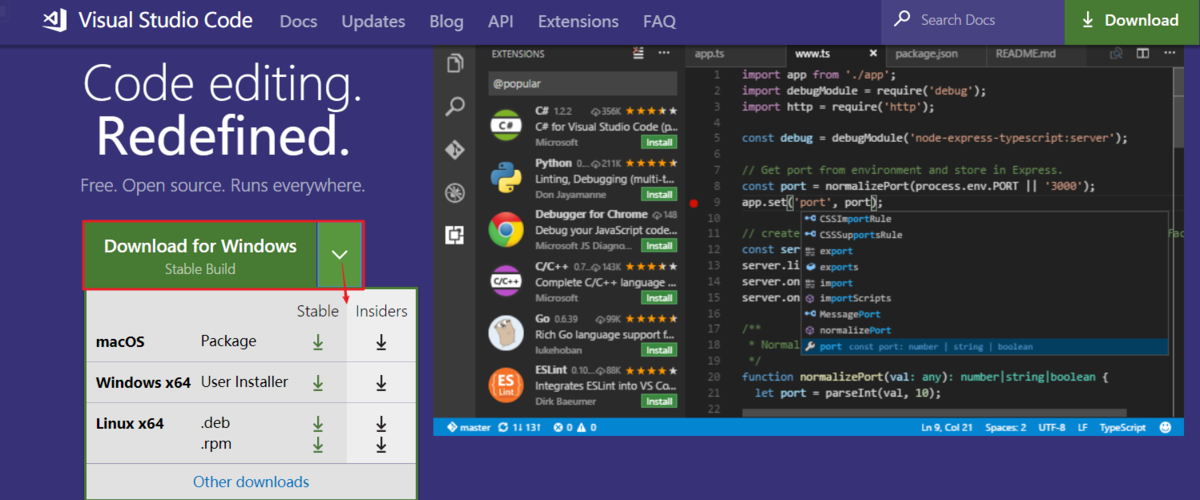Open the Explorer icon in activity bar

coord(456,63)
